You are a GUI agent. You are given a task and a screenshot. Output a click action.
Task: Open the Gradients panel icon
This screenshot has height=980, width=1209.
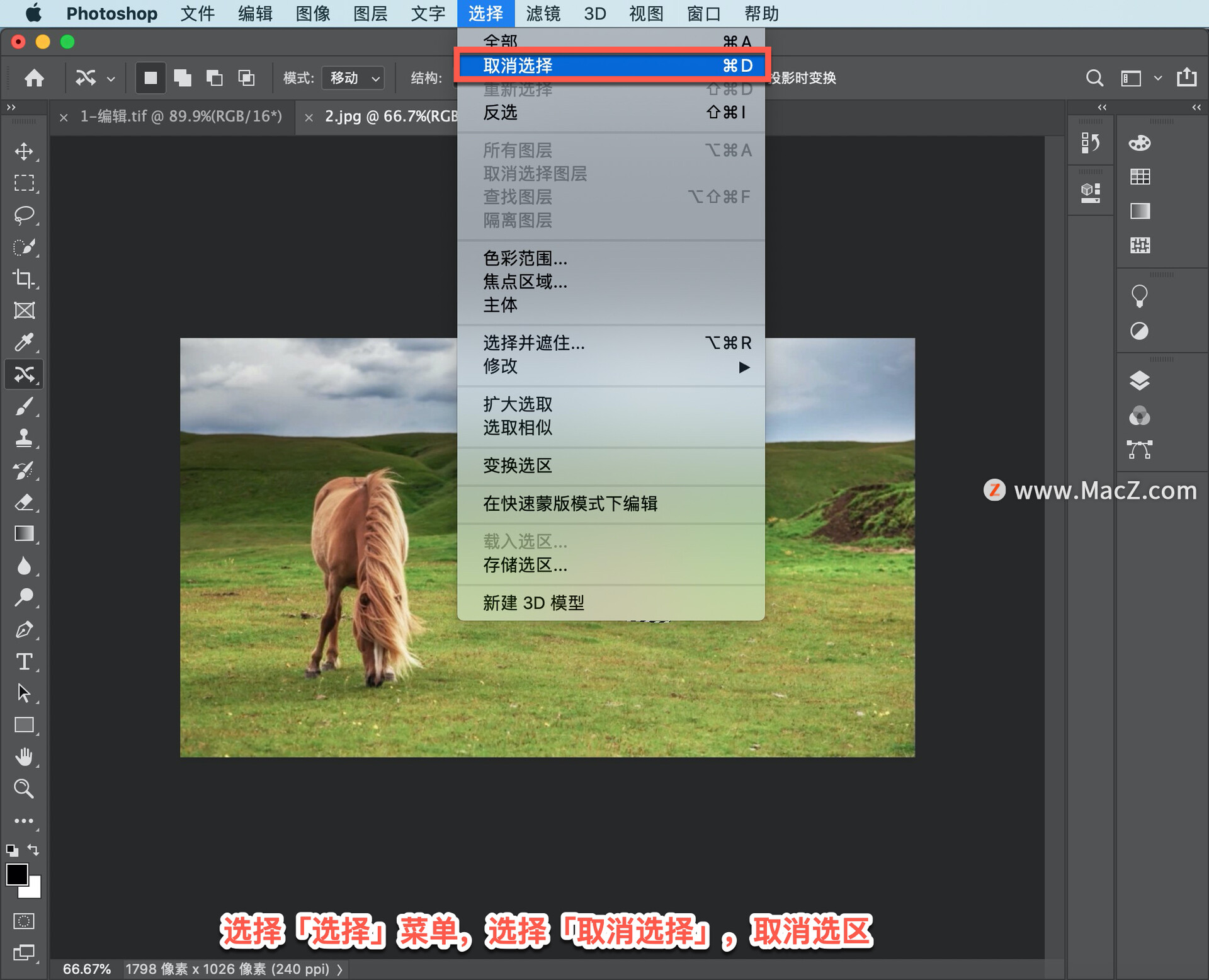coord(1140,211)
